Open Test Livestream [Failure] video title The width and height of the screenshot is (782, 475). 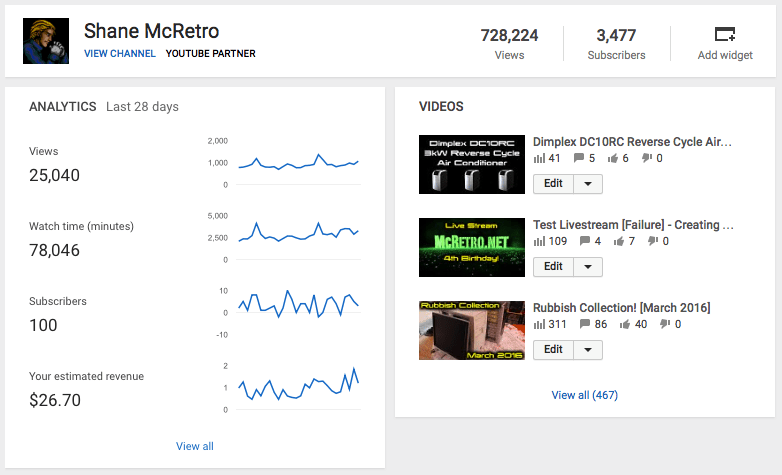point(633,225)
